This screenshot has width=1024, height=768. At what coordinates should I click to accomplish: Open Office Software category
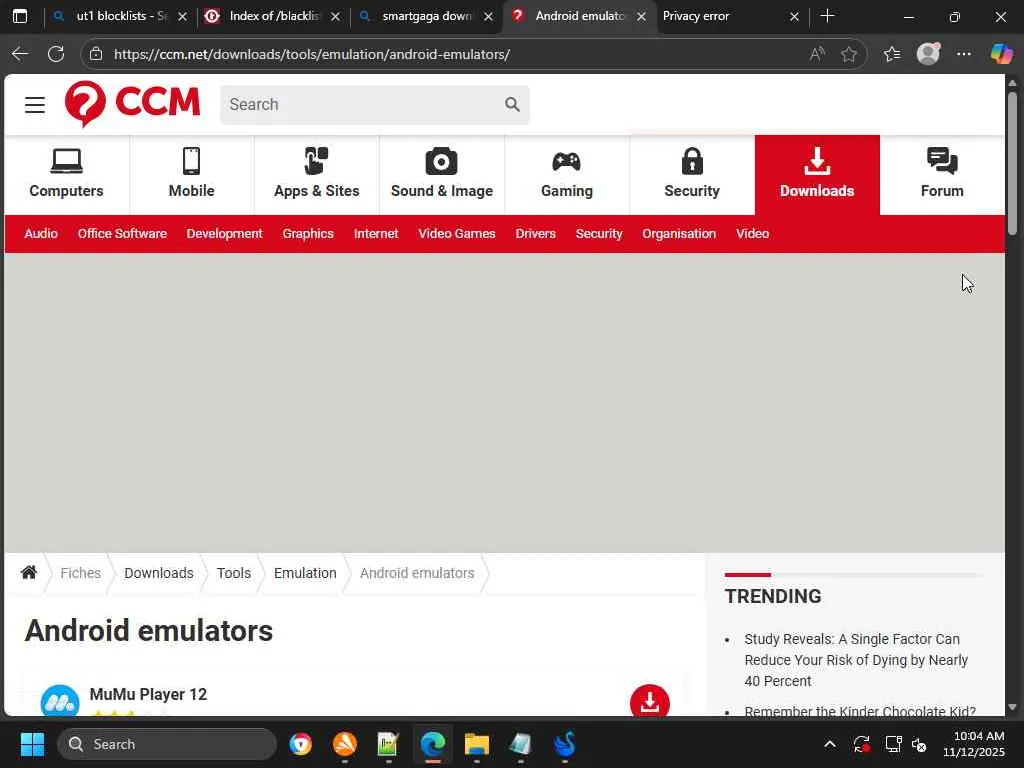[122, 234]
